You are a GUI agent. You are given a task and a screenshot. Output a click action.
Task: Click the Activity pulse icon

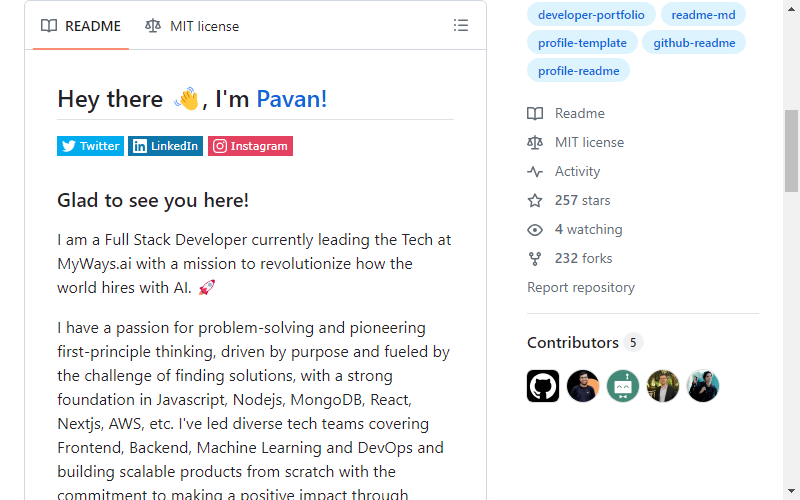(x=535, y=171)
